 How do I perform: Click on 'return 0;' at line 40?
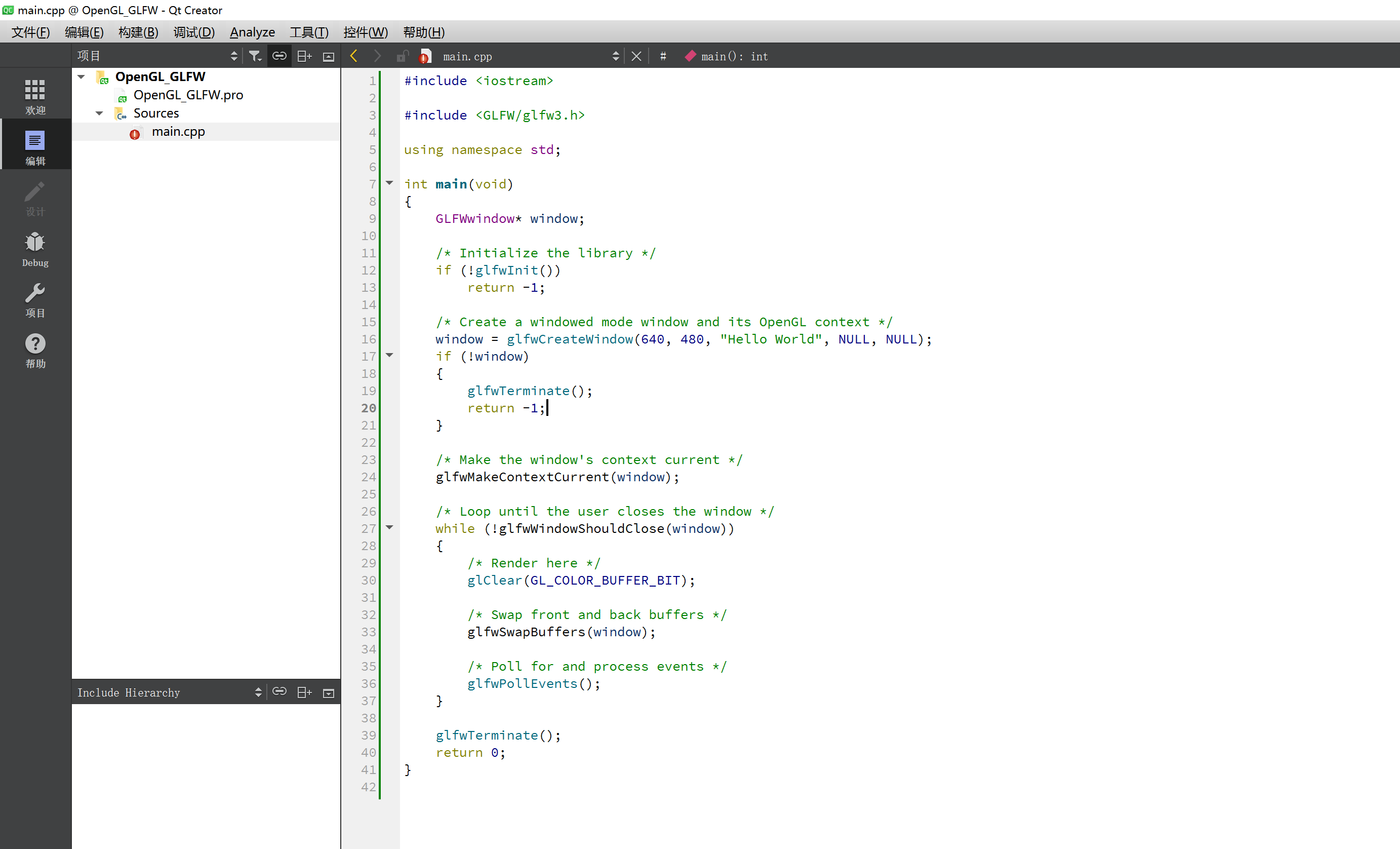(x=470, y=752)
